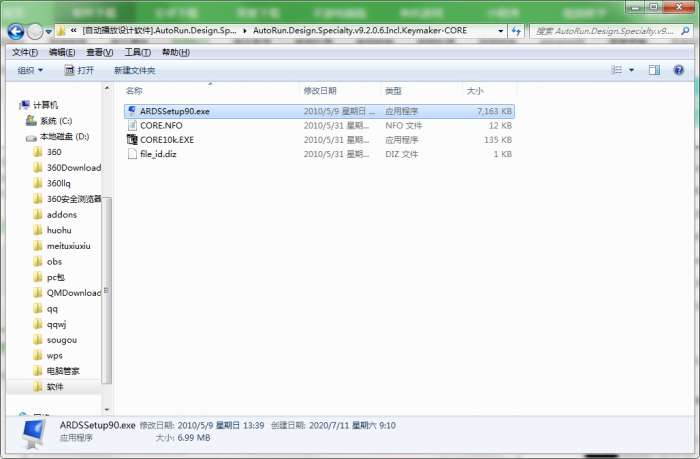Open the qq folder in tree

[52, 309]
